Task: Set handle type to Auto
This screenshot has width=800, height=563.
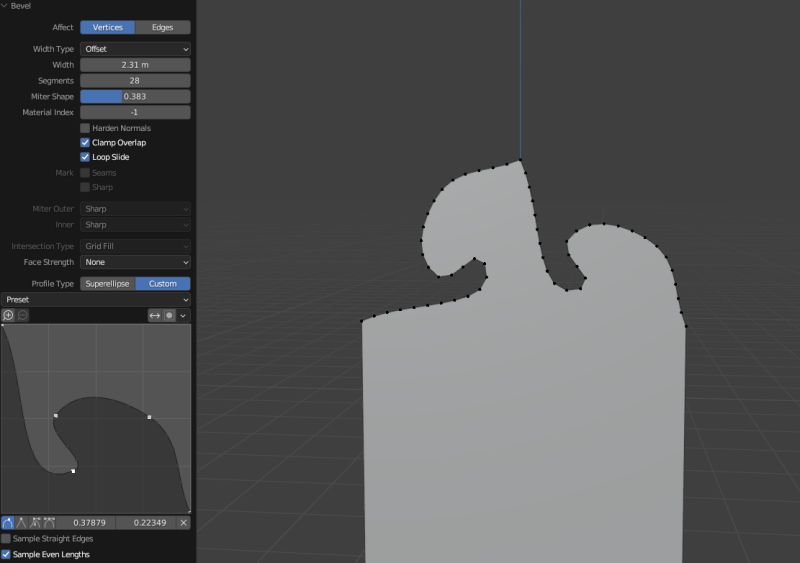Action: coord(8,523)
